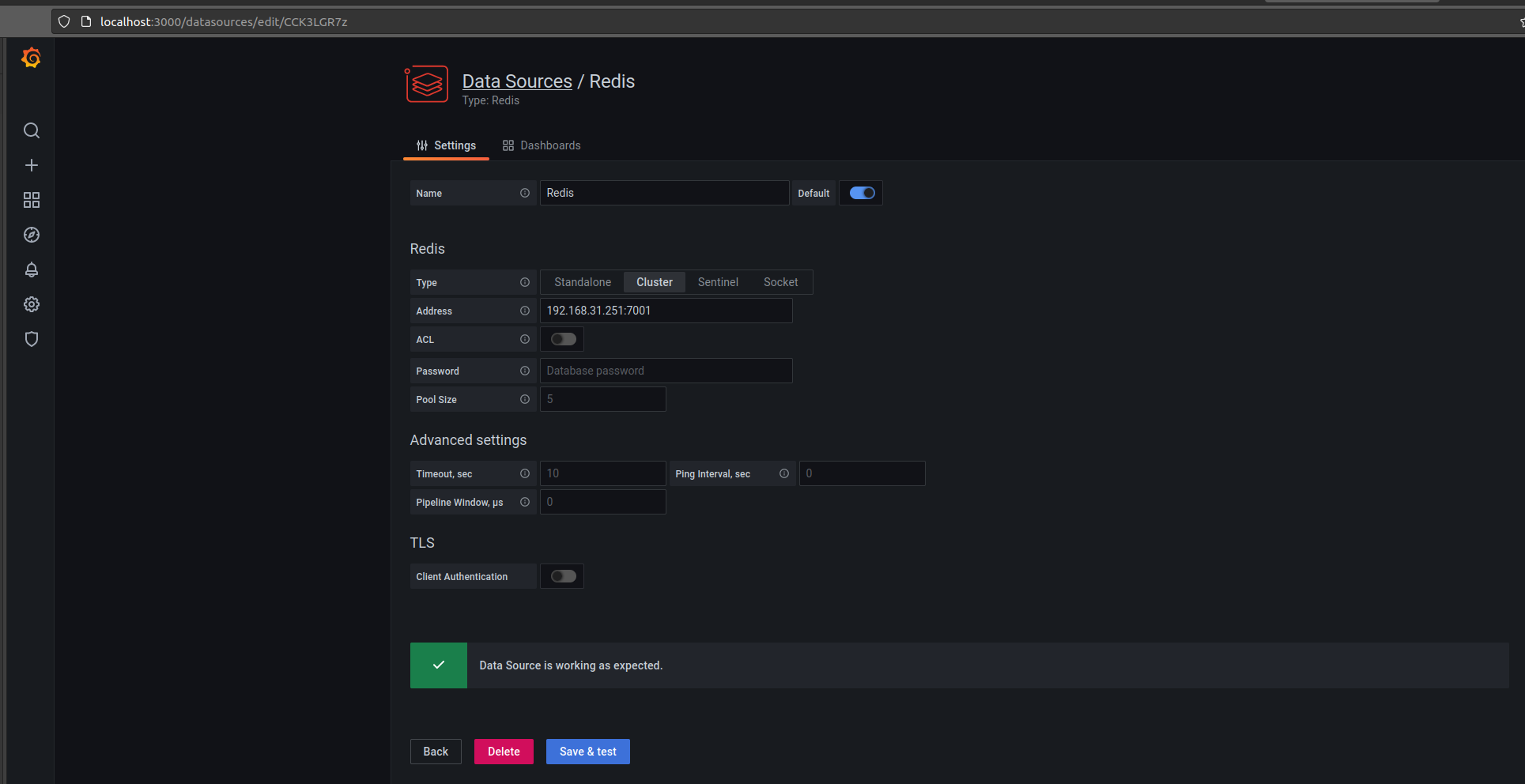Show info tooltip for Timeout, sec
Screen dimensions: 1525x784
(525, 473)
